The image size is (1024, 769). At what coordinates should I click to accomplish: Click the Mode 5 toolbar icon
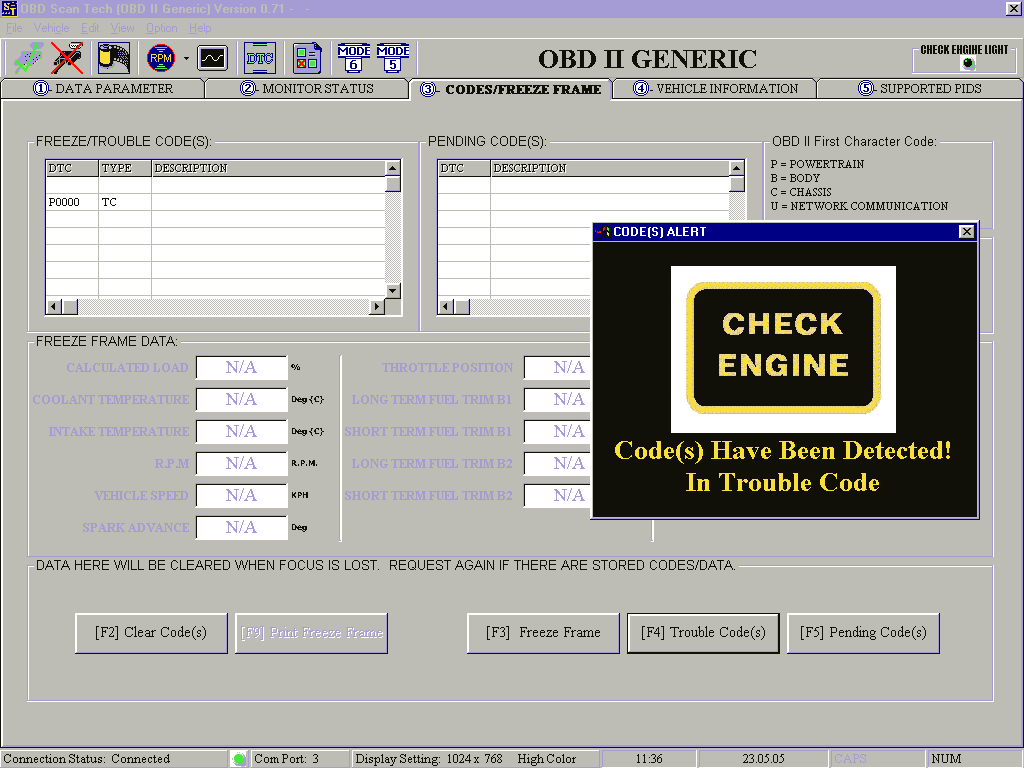(x=393, y=58)
